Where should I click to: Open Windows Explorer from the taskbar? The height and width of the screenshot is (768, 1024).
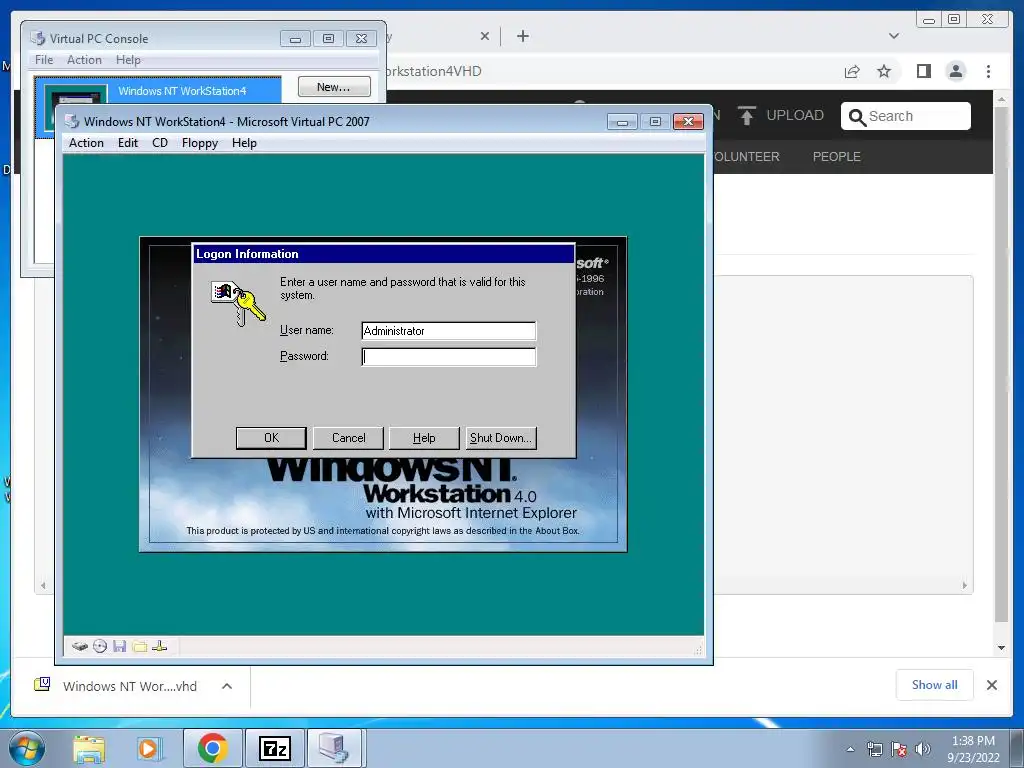[89, 749]
